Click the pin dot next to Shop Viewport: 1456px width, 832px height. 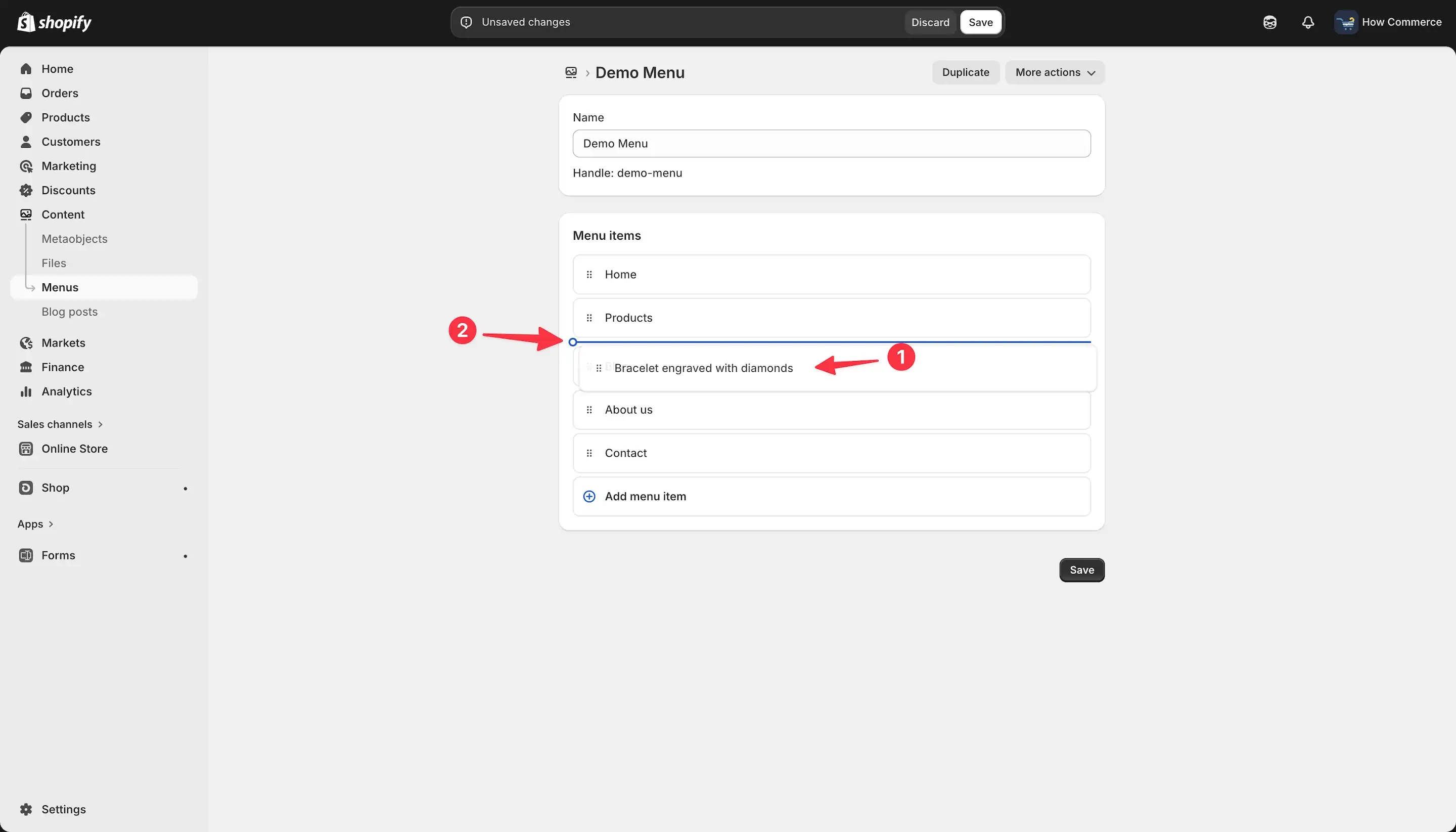click(185, 489)
